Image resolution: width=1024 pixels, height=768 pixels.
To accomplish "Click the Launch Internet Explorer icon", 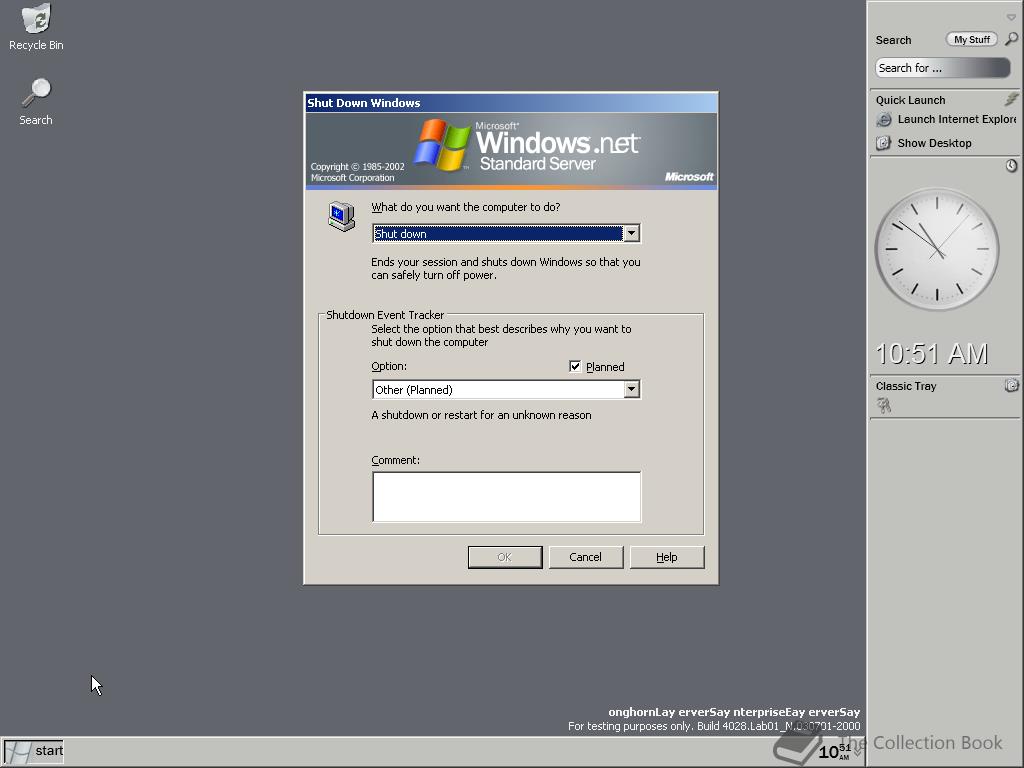I will click(x=884, y=120).
